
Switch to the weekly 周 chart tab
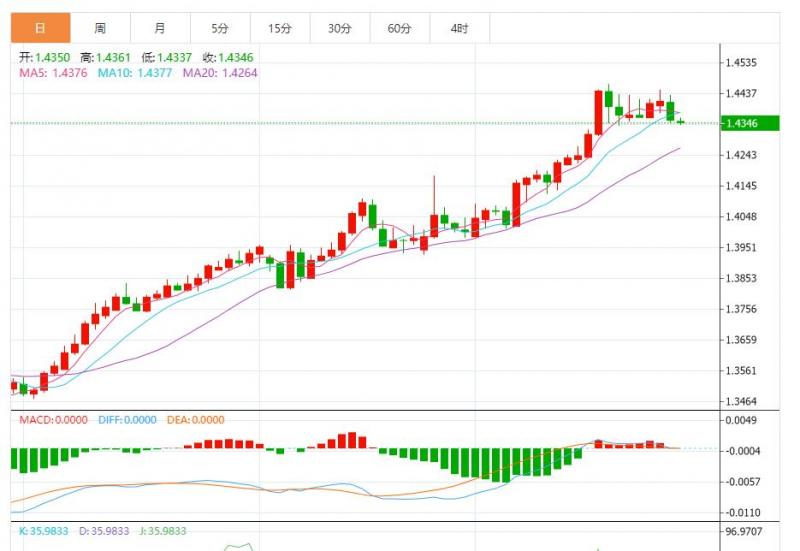point(101,28)
